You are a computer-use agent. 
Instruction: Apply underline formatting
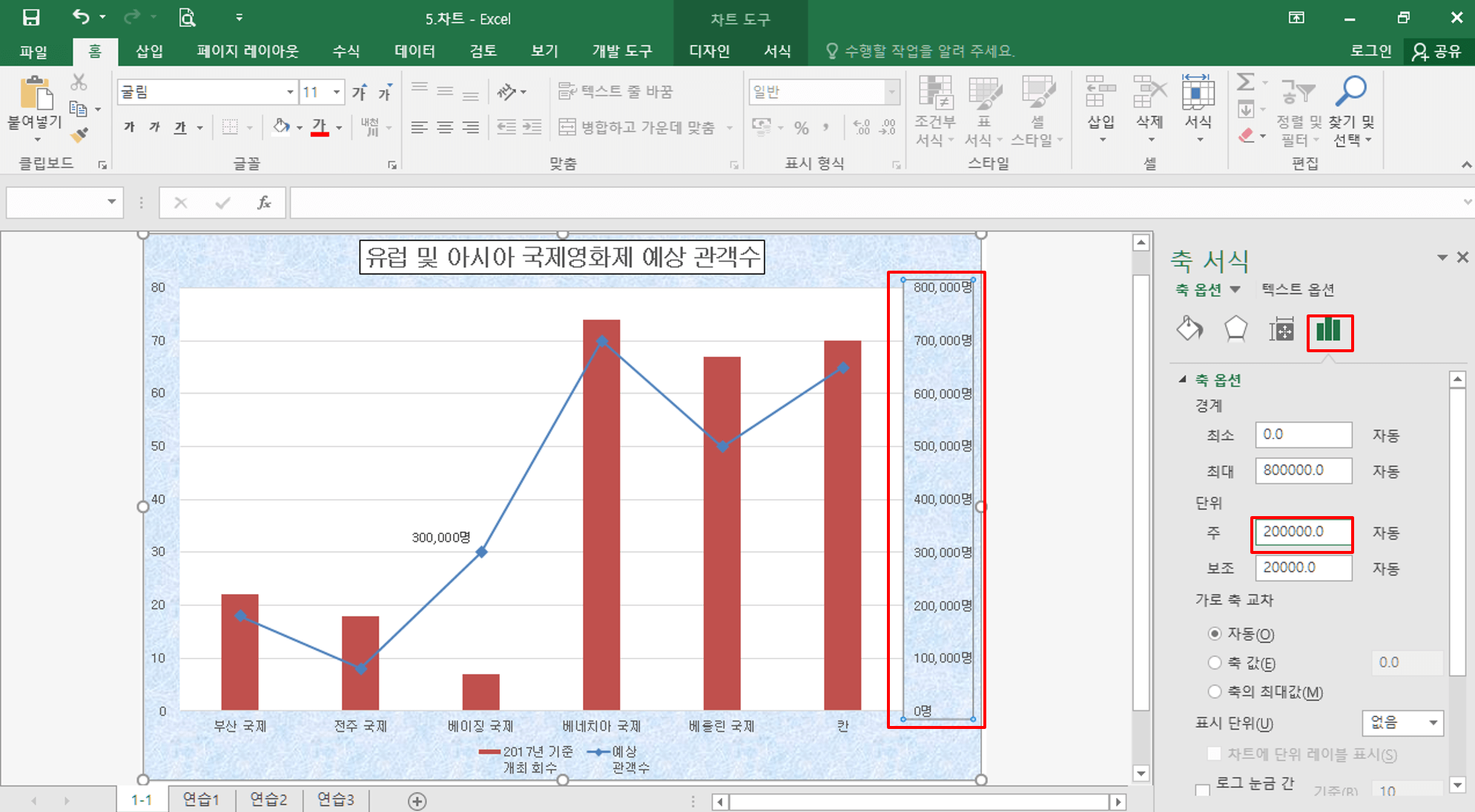[x=180, y=128]
